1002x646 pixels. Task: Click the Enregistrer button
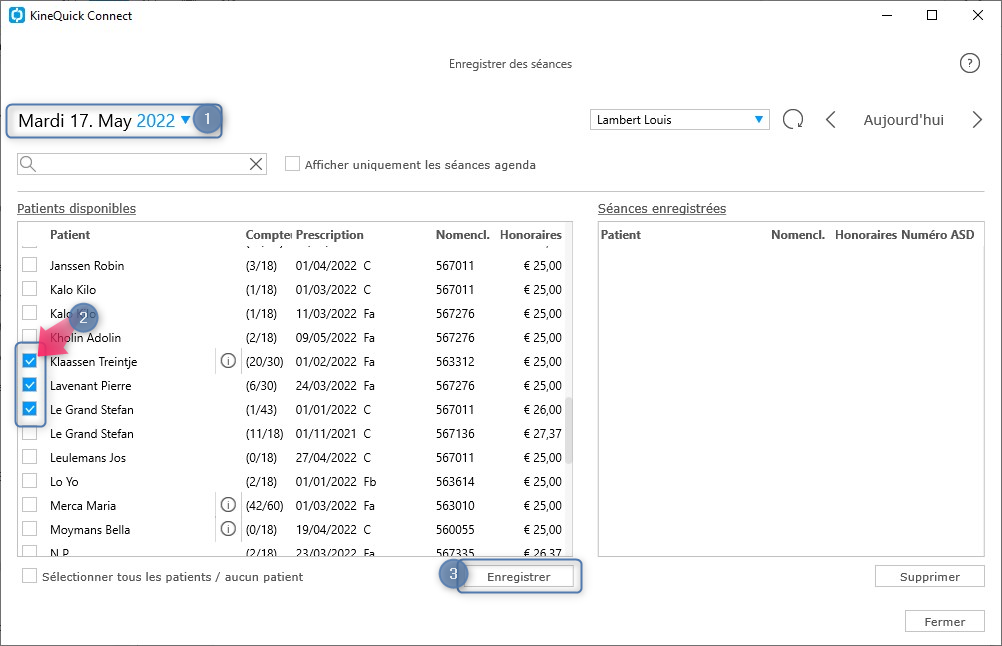(518, 576)
